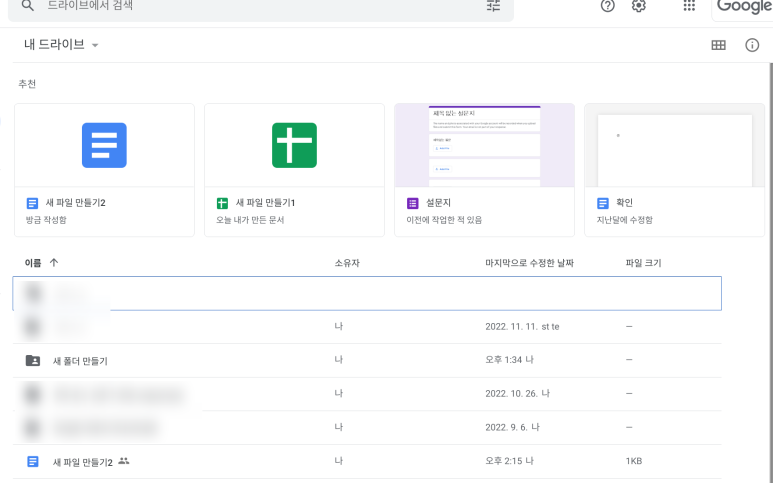The image size is (773, 483).
Task: Click the Docs icon beside 새 파일 만들기2 card title
Action: [33, 203]
